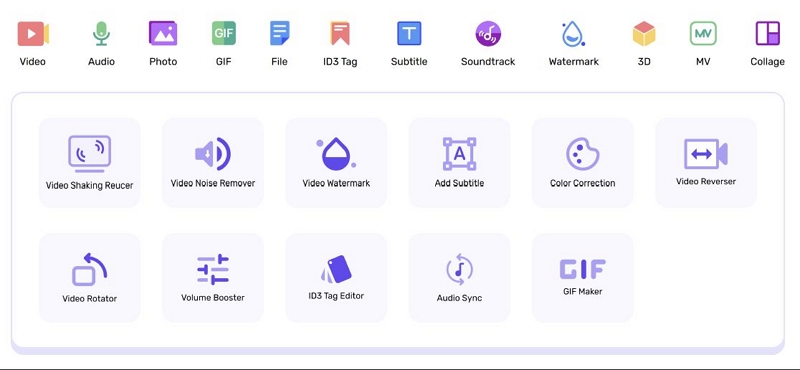The height and width of the screenshot is (370, 800).
Task: Open the Add Subtitle tool
Action: click(459, 163)
